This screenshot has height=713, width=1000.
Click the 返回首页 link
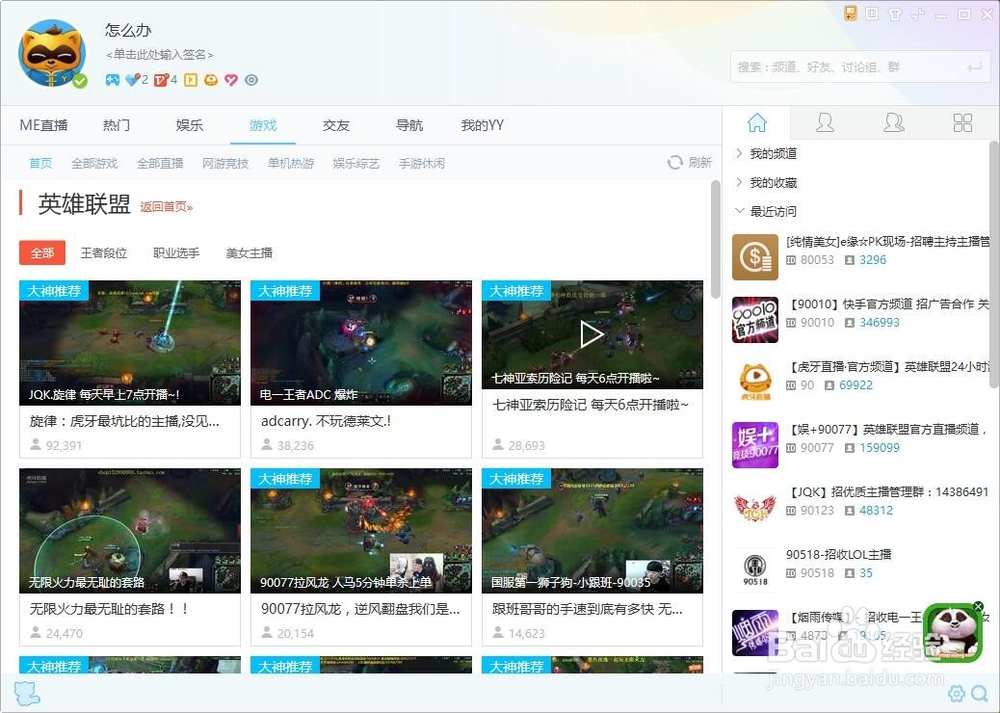(166, 206)
